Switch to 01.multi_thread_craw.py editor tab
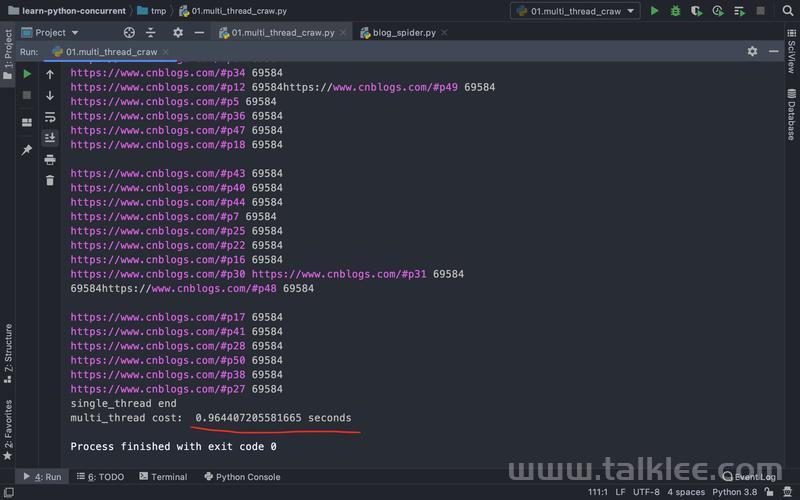Screen dimensions: 800x500 click(283, 33)
